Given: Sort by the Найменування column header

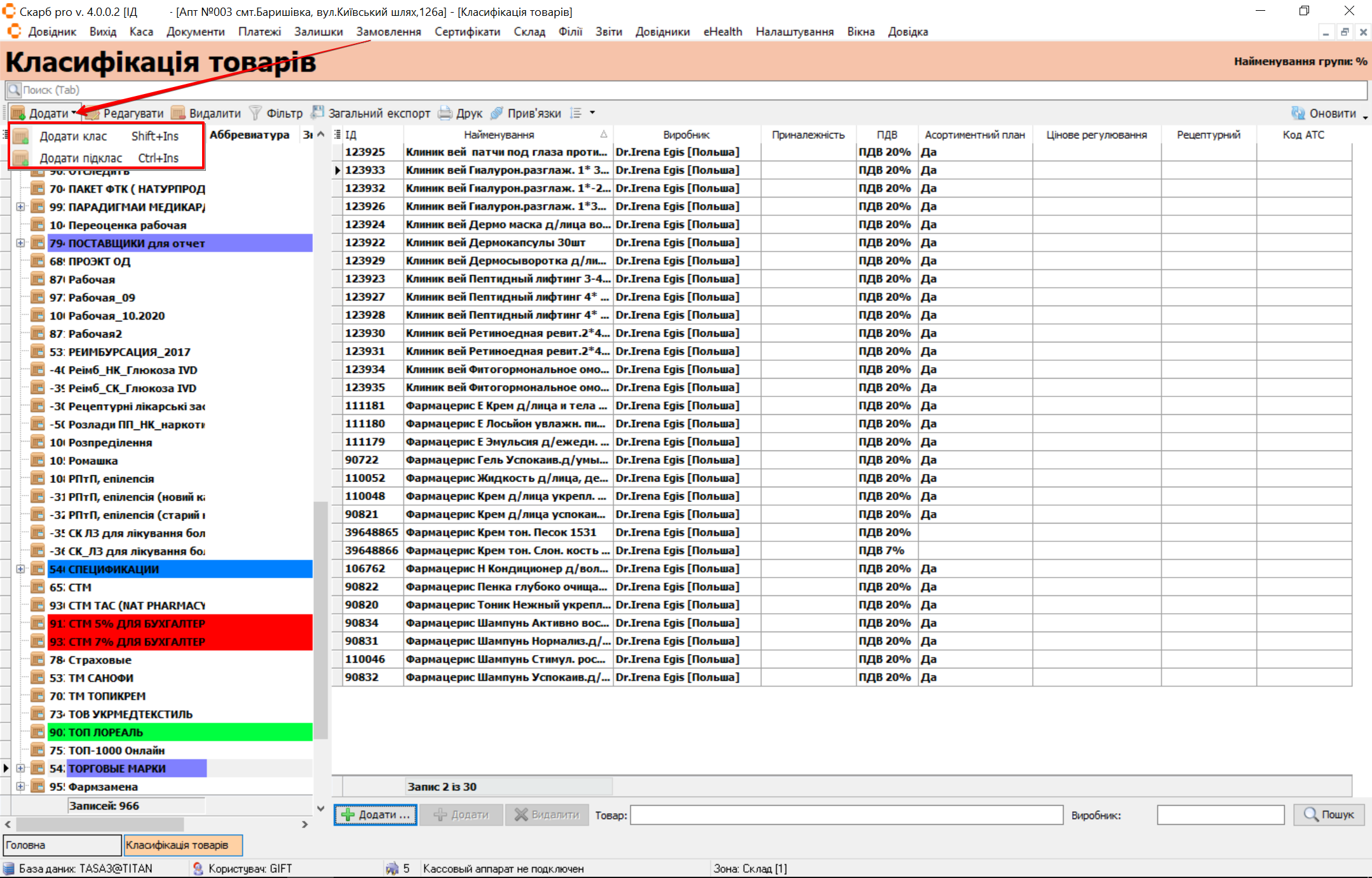Looking at the screenshot, I should 499,135.
